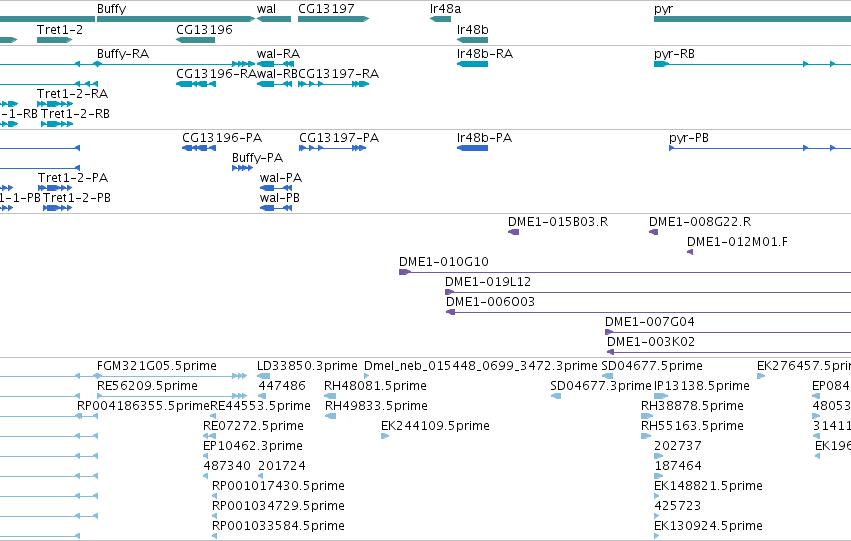The image size is (851, 541).
Task: Click the RP001034729.5prime EST
Action: coord(214,517)
